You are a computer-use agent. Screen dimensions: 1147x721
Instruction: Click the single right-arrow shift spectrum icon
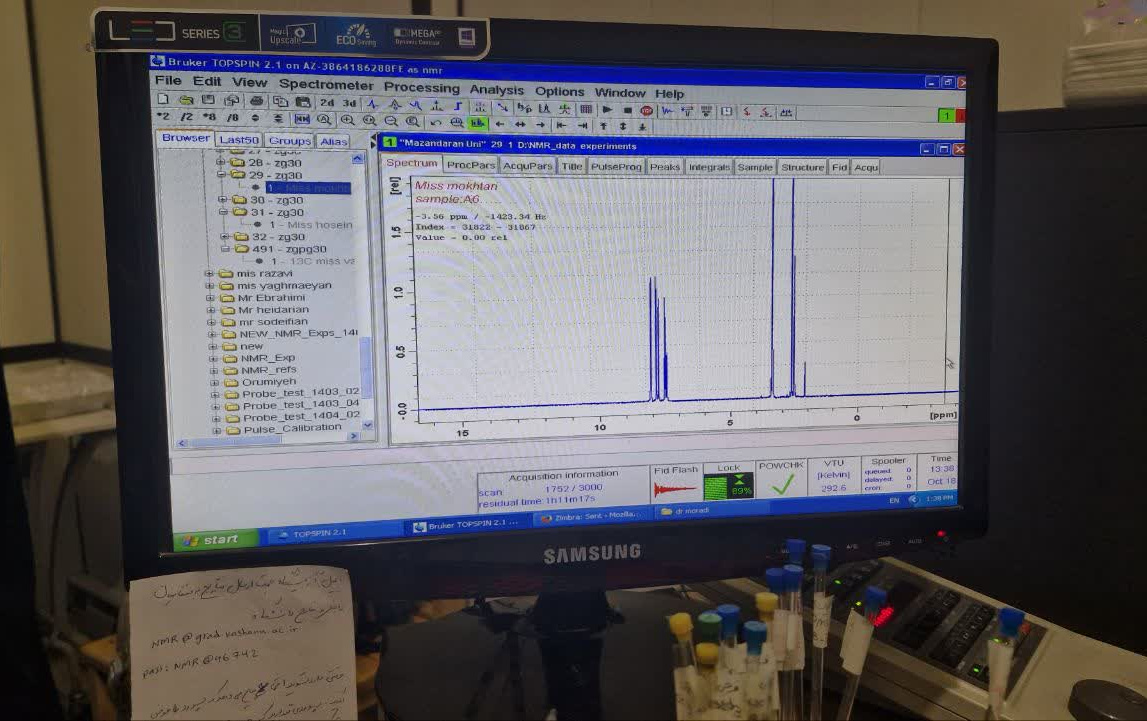[540, 124]
